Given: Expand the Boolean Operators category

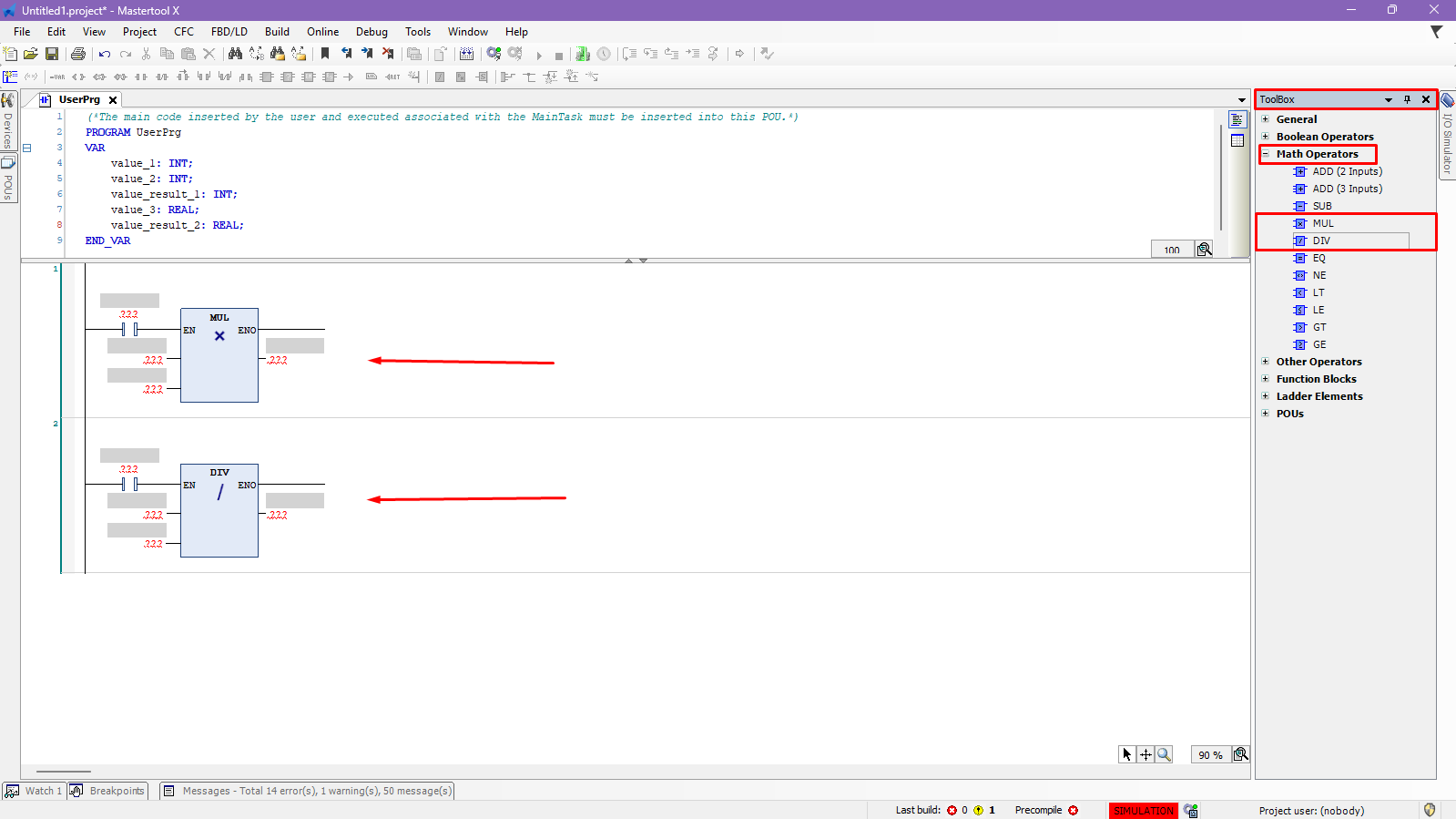Looking at the screenshot, I should pyautogui.click(x=1265, y=137).
